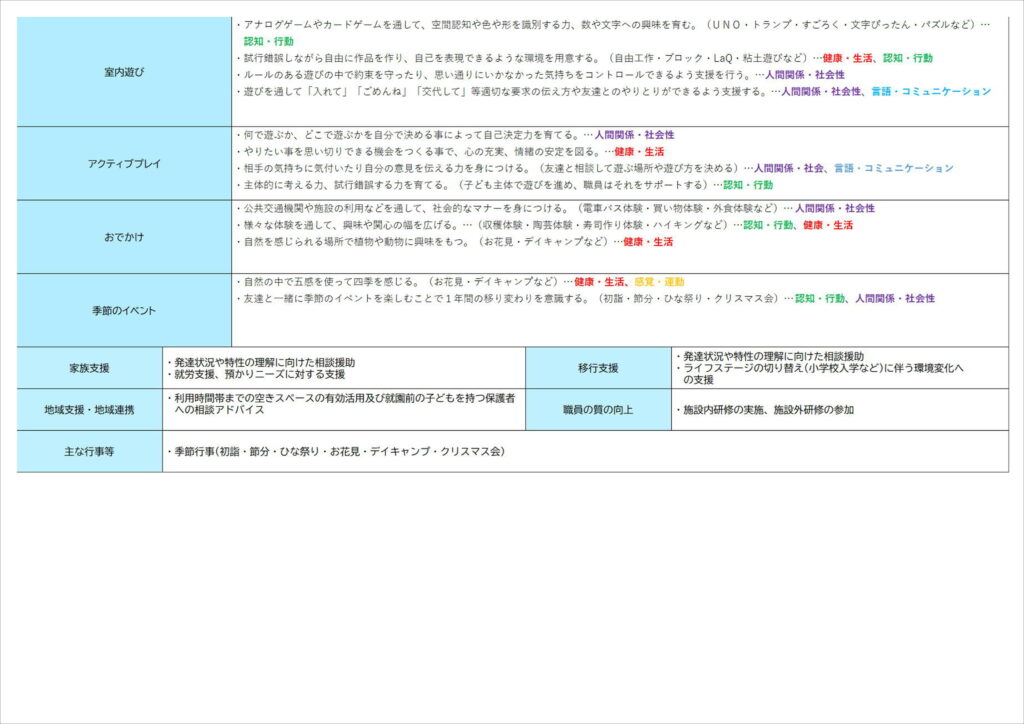Select the 就労支援、預かりニーズに対する支援 line
The height and width of the screenshot is (724, 1024).
pyautogui.click(x=258, y=374)
